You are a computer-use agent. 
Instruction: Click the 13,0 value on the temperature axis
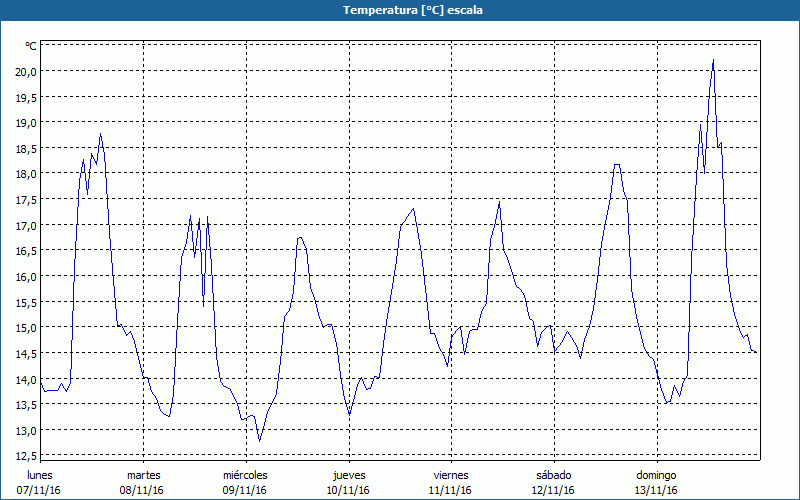25,430
